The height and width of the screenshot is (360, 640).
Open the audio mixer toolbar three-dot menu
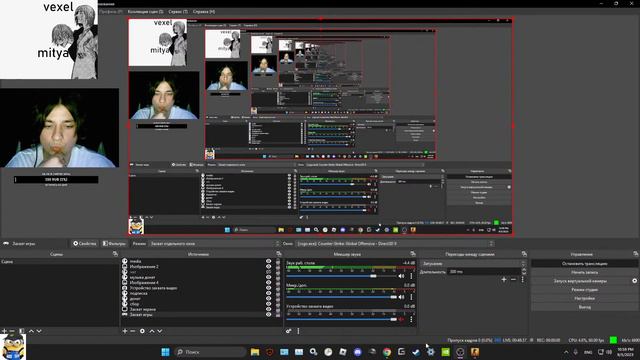coord(298,331)
